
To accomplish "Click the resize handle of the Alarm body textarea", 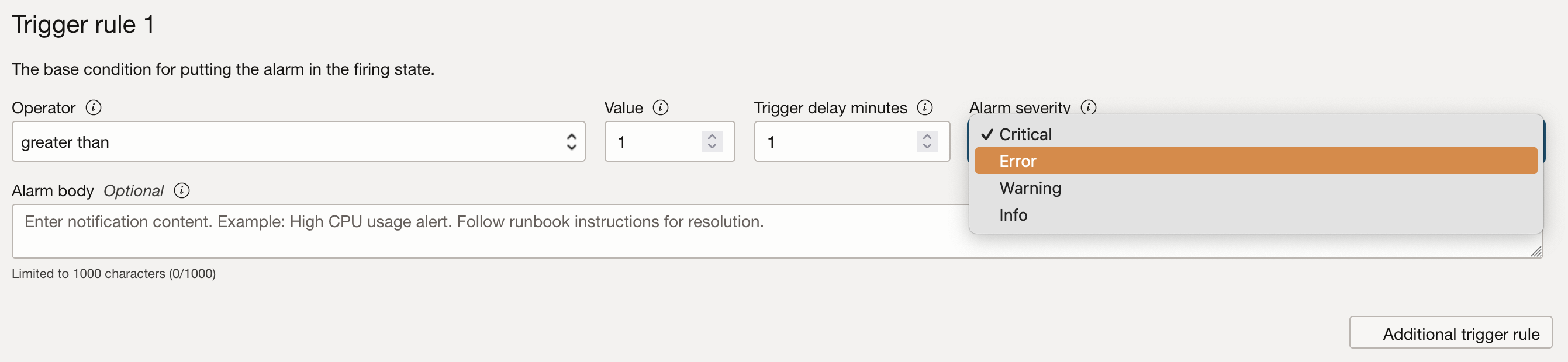I will point(1537,251).
